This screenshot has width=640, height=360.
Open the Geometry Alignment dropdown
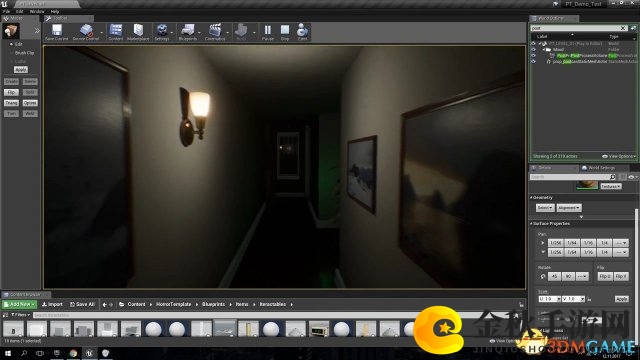pos(569,208)
